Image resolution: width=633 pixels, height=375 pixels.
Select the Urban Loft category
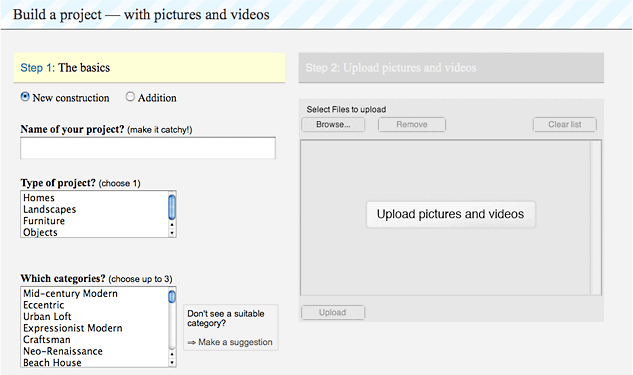pos(94,316)
